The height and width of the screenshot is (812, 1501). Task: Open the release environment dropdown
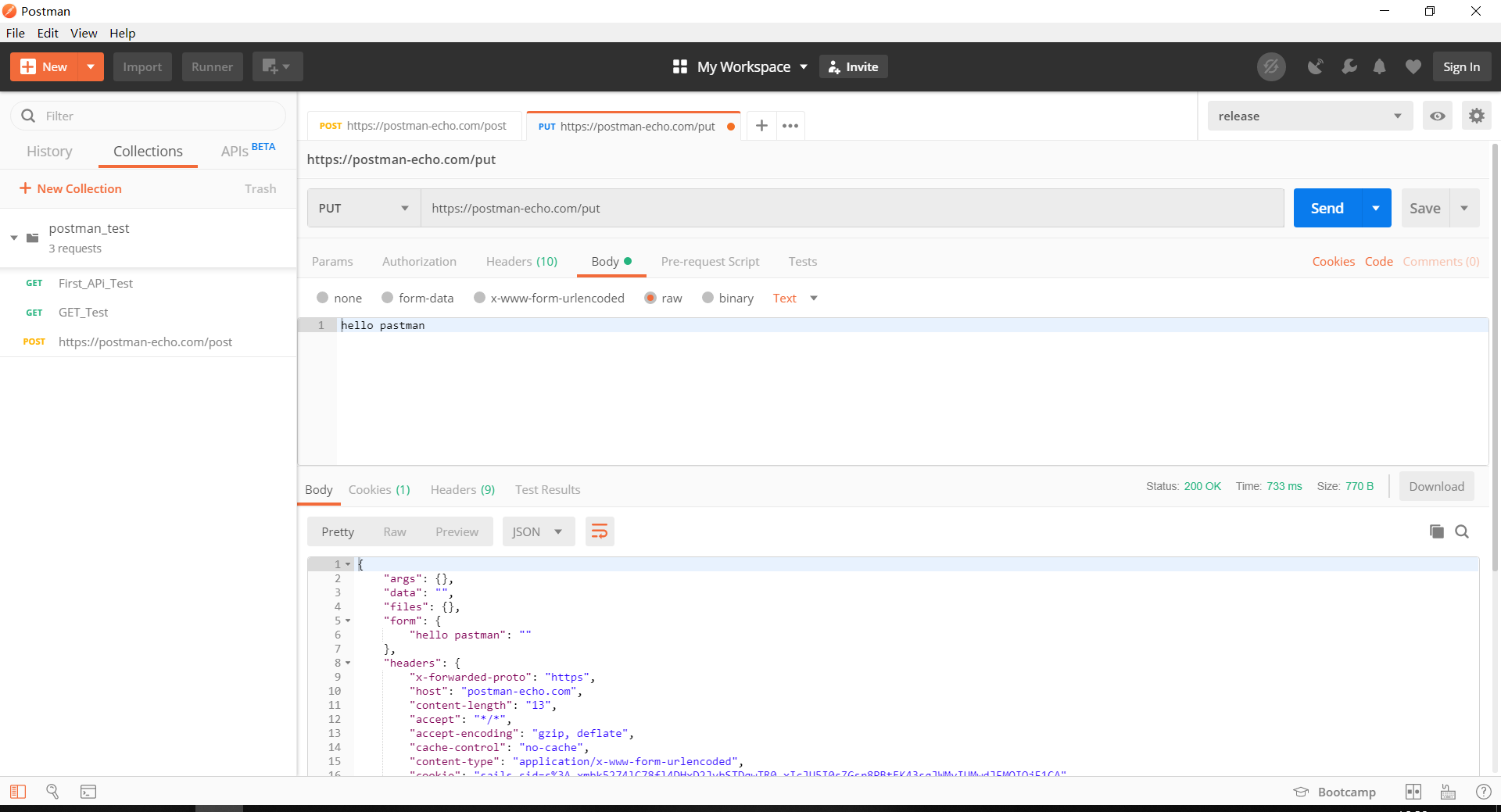click(x=1309, y=116)
